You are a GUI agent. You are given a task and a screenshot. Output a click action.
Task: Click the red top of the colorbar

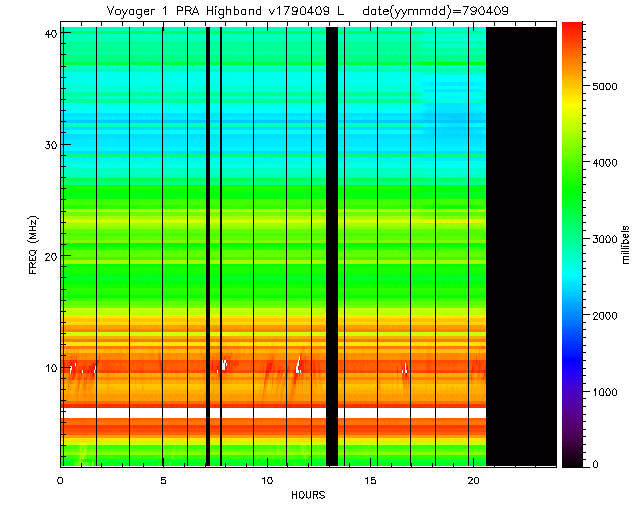pyautogui.click(x=572, y=31)
